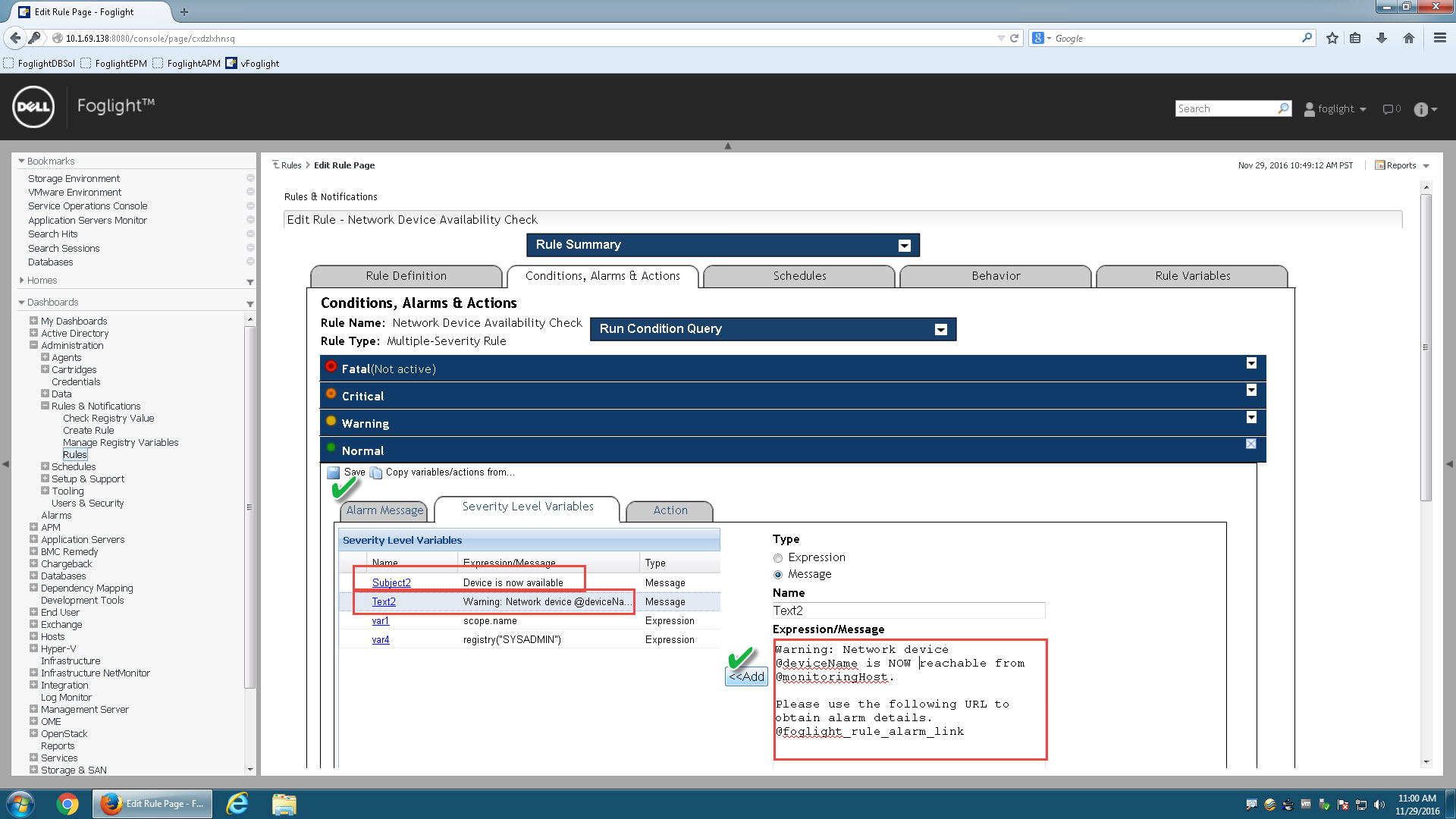Collapse the header with top arrow
Image resolution: width=1456 pixels, height=819 pixels.
click(x=728, y=146)
